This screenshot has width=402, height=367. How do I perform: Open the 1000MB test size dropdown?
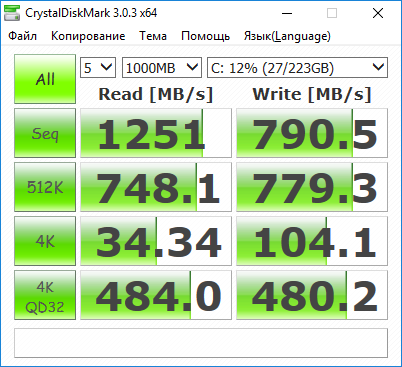pyautogui.click(x=162, y=68)
